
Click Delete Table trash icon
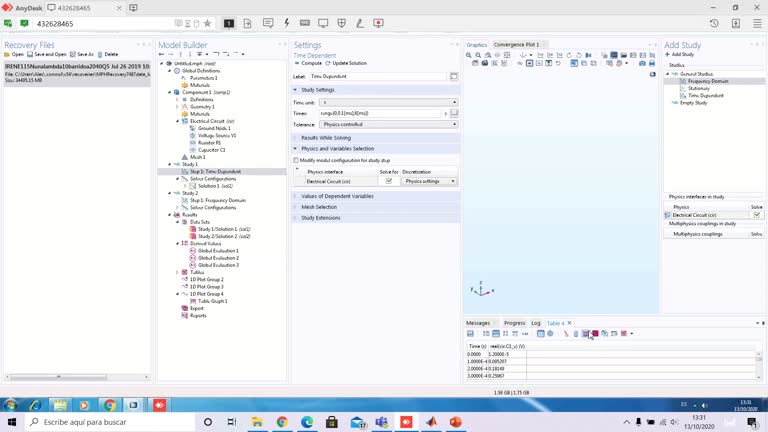(x=576, y=334)
